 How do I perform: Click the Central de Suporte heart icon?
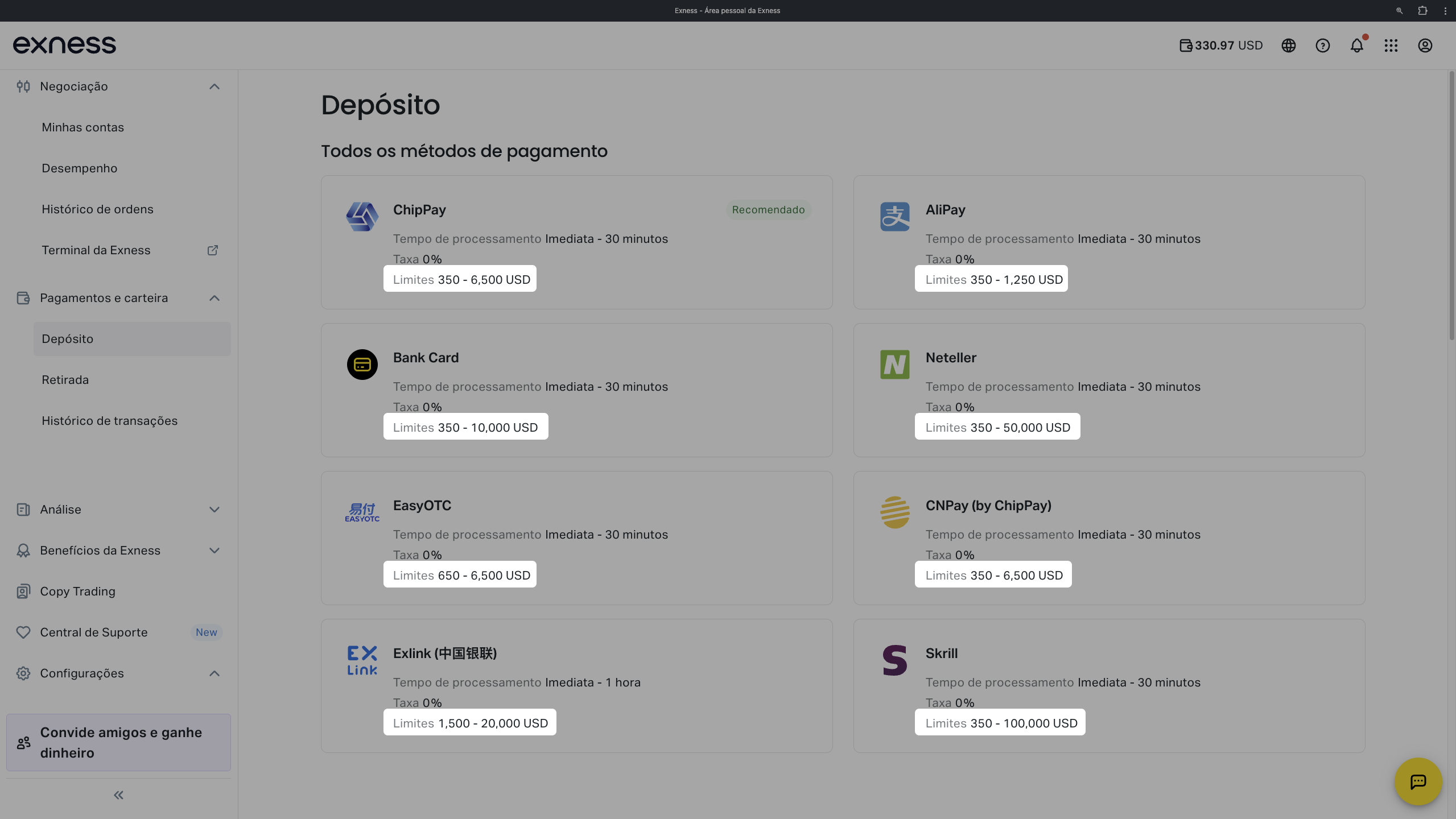point(23,632)
